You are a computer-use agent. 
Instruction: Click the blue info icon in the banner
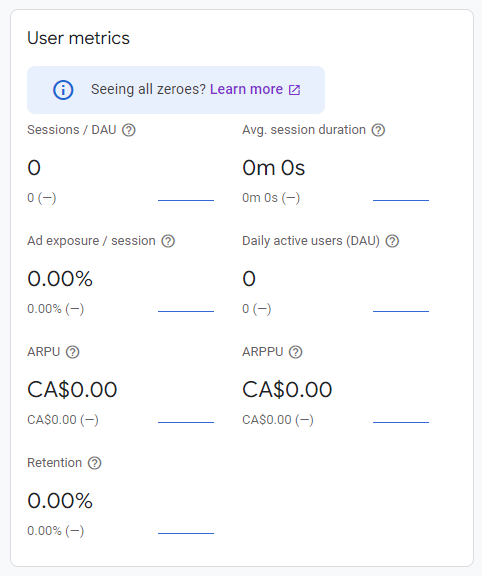point(63,90)
